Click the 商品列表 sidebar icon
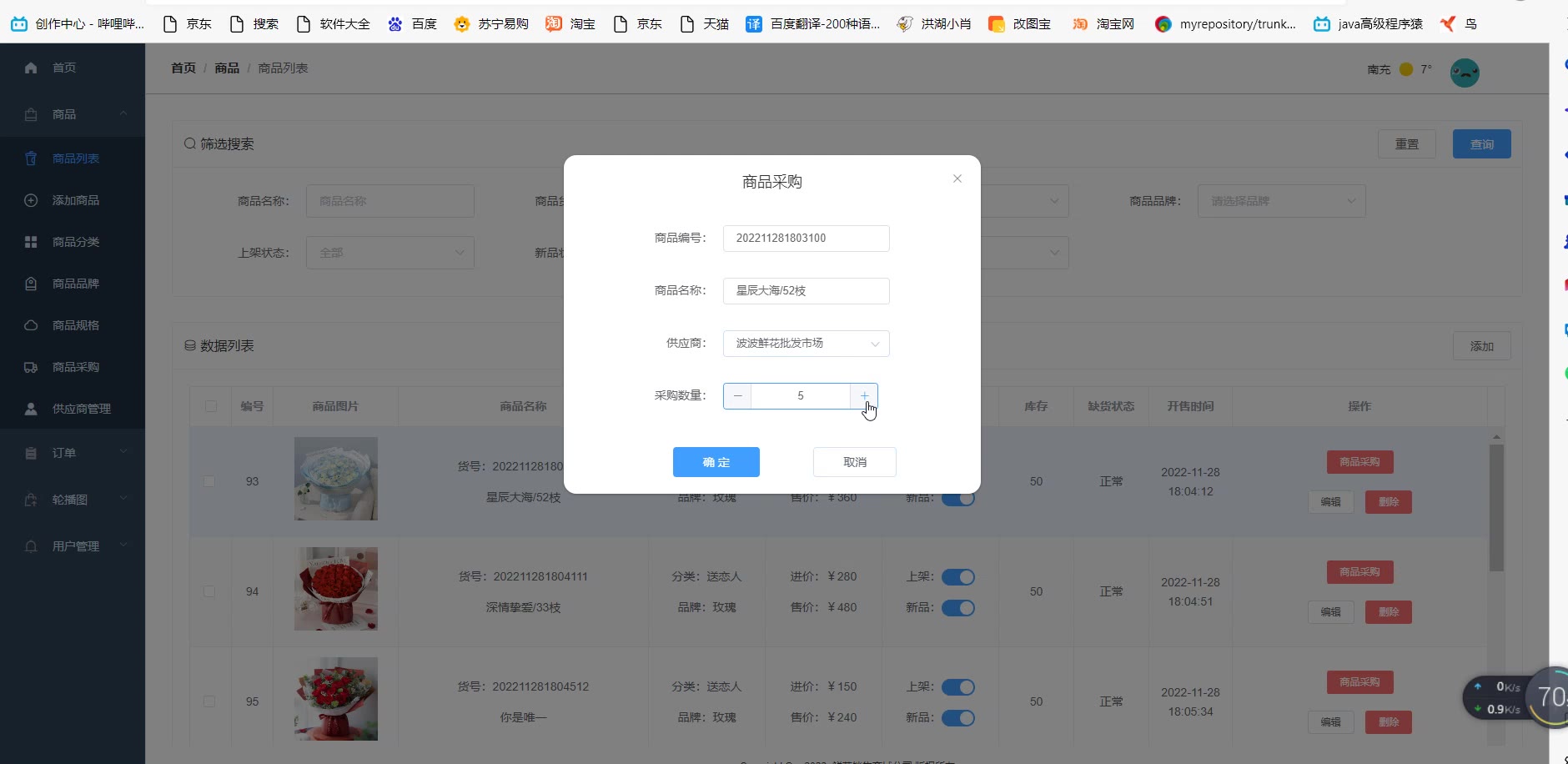This screenshot has width=1568, height=764. tap(31, 158)
